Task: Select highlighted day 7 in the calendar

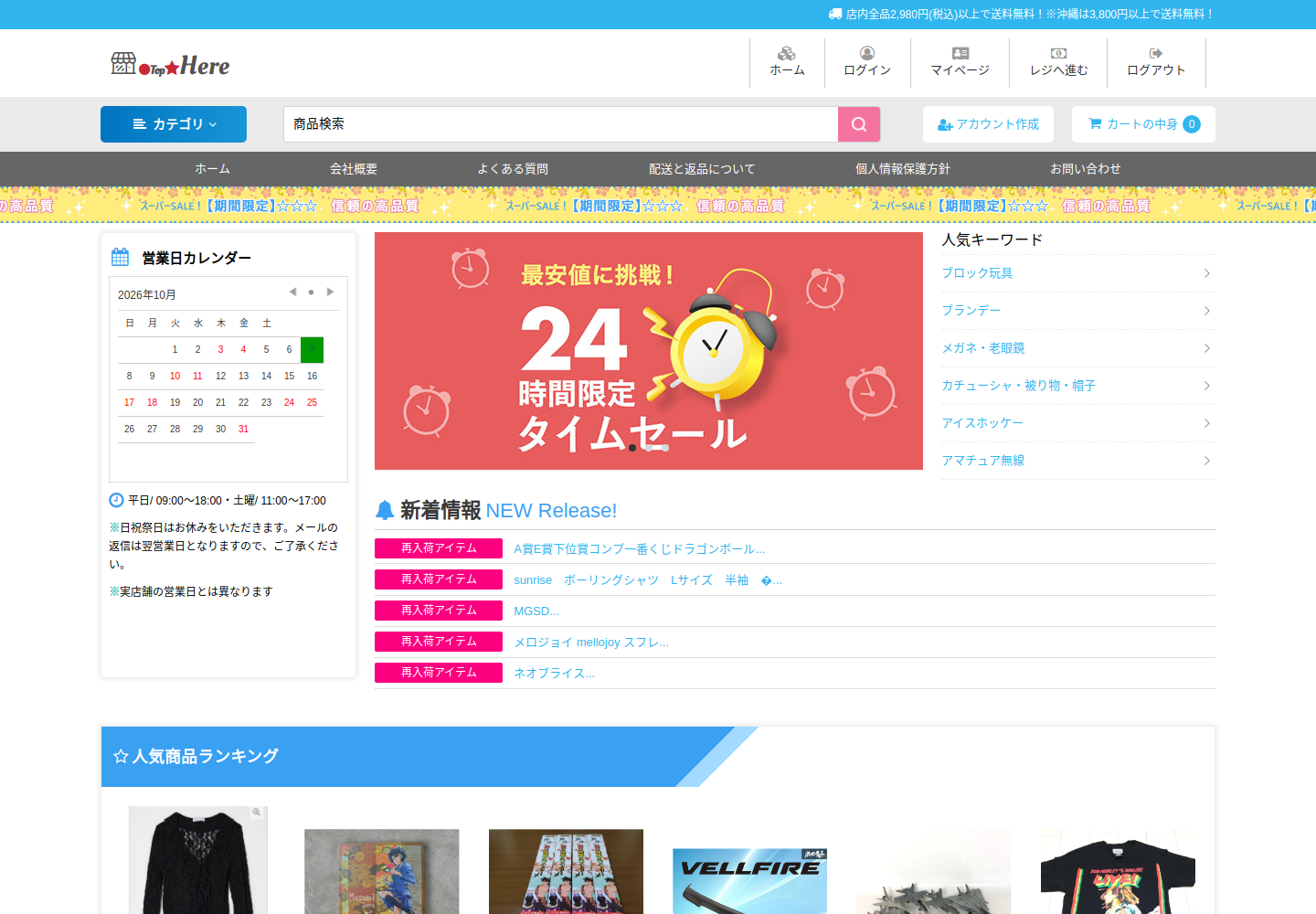Action: [312, 350]
